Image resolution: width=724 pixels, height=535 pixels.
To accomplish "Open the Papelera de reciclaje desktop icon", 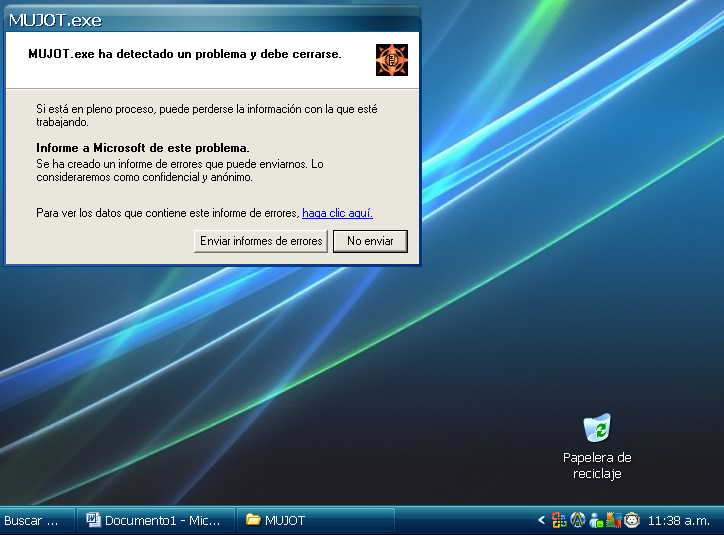I will 597,429.
